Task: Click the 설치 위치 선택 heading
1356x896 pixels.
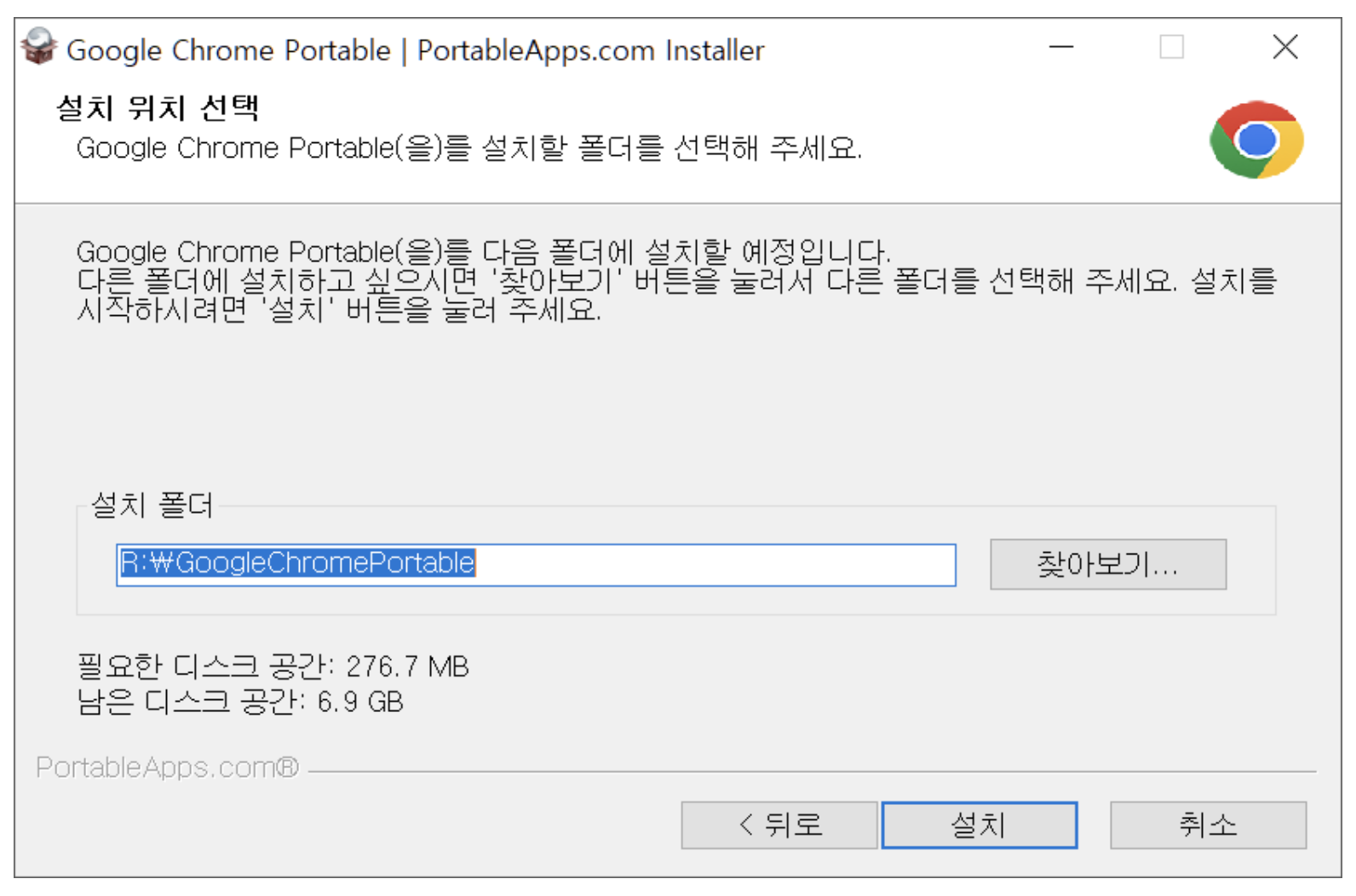Action: [x=158, y=108]
